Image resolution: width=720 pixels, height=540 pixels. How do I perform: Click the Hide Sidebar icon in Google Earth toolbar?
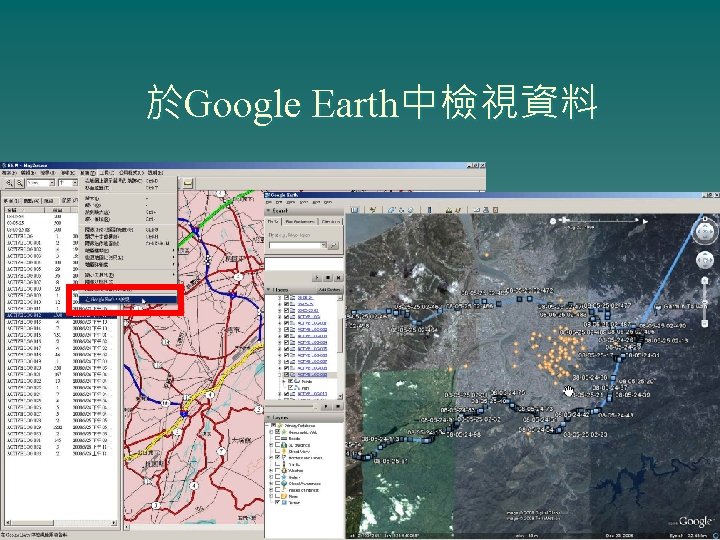click(x=354, y=210)
